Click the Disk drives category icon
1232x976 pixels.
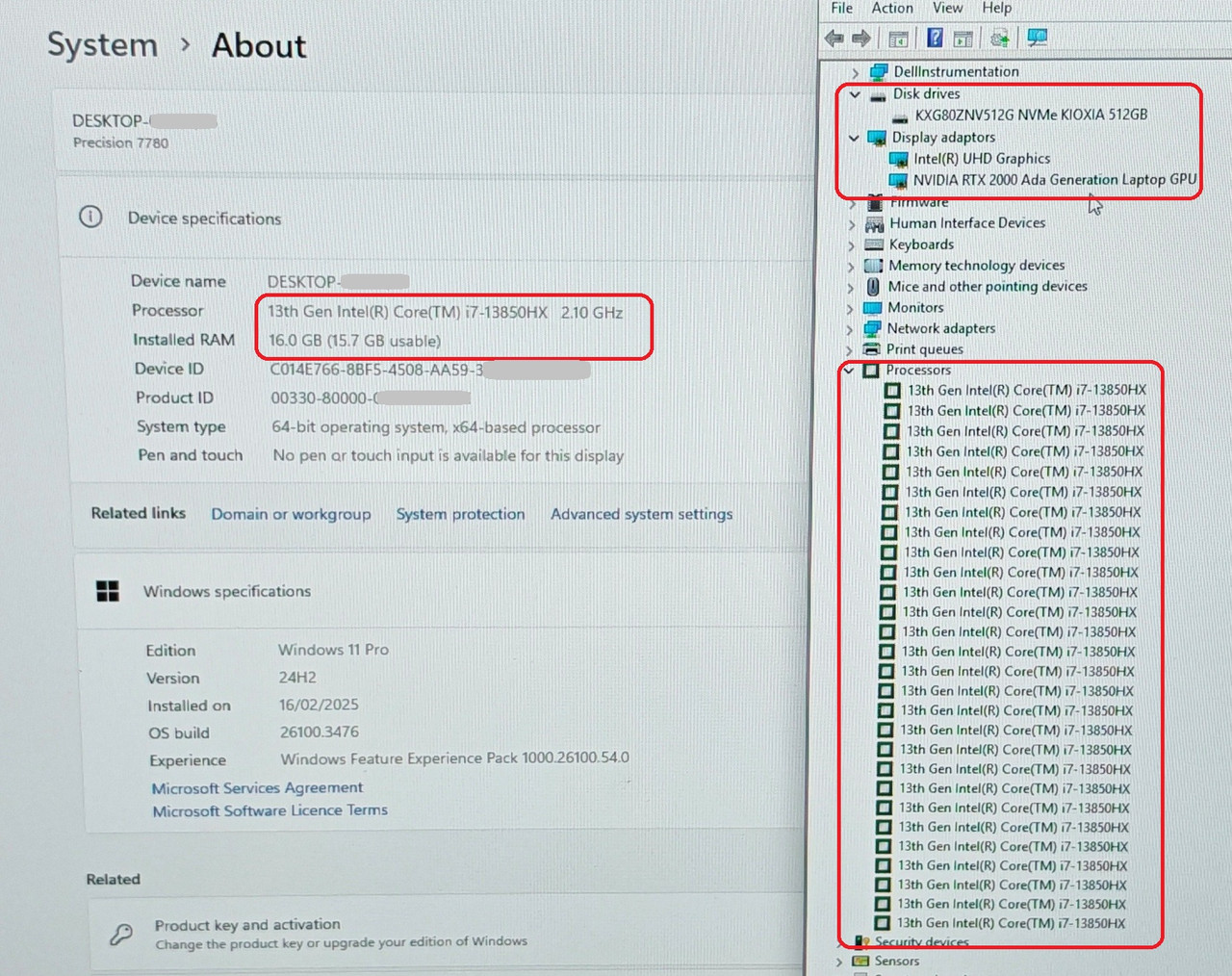tap(877, 95)
